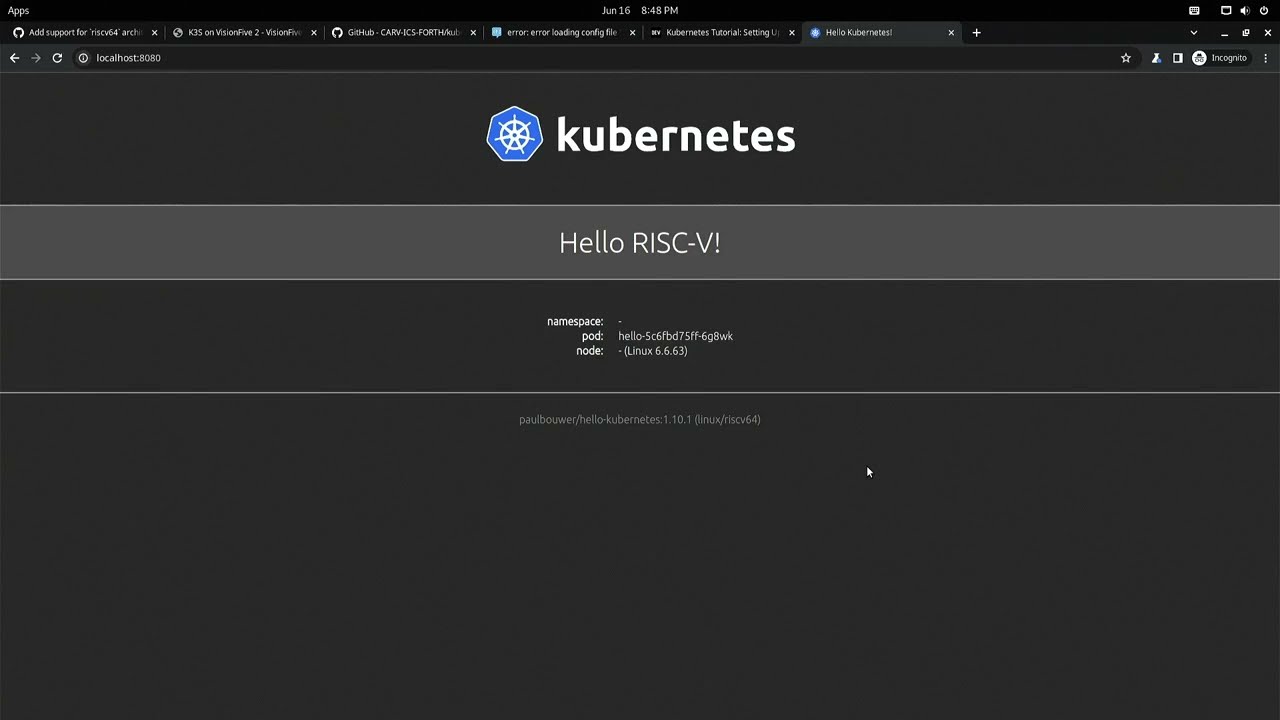The image size is (1280, 720).
Task: Open the volume speaker tray icon
Action: coord(1245,10)
